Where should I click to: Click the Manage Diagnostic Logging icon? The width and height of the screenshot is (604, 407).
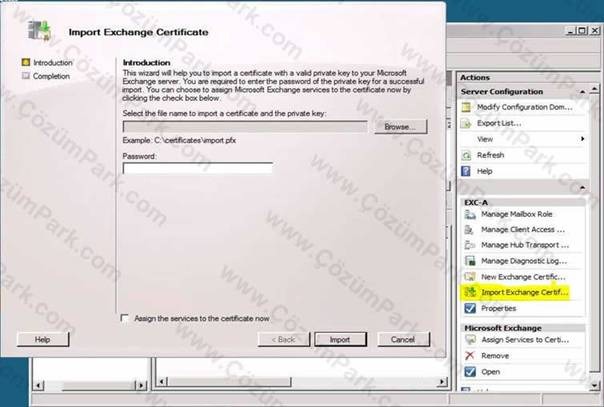(470, 261)
